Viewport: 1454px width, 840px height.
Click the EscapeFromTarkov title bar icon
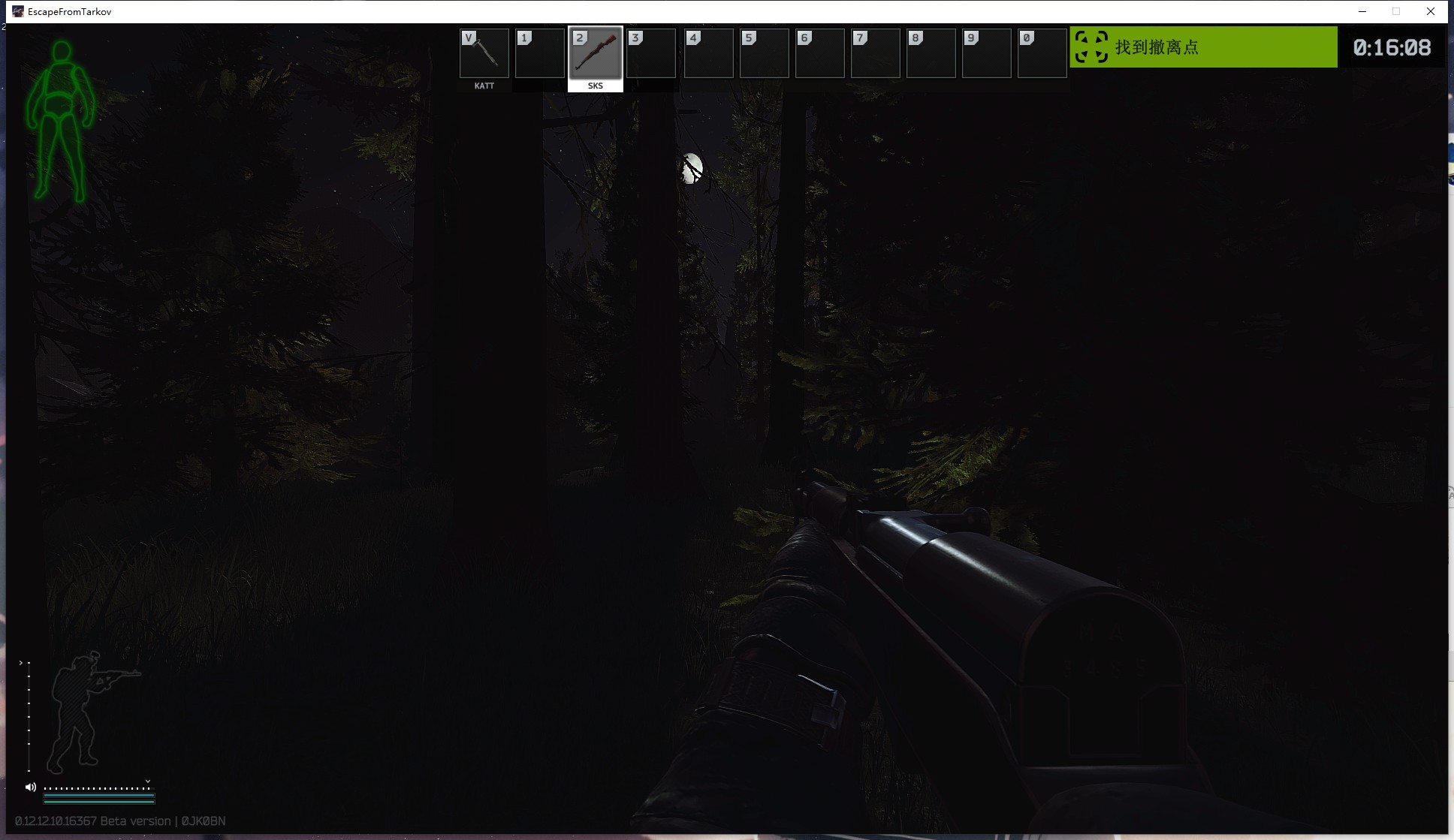(18, 11)
